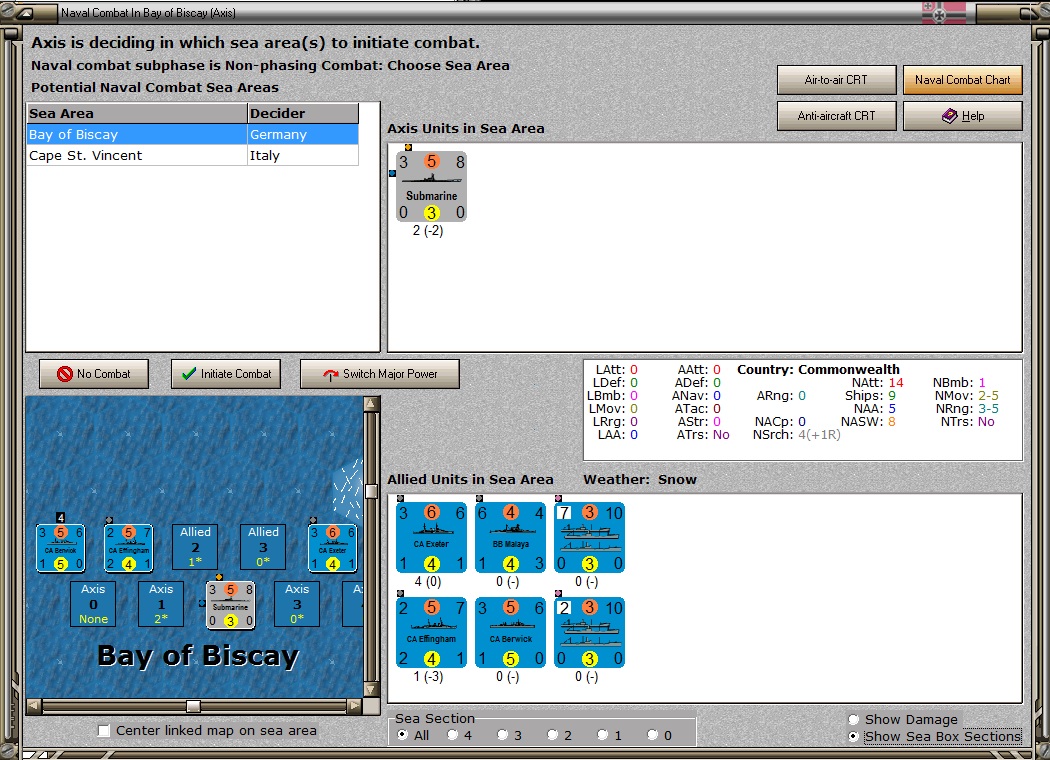Select the CA Exeter counter in Allied Units panel
The width and height of the screenshot is (1050, 760).
(431, 538)
